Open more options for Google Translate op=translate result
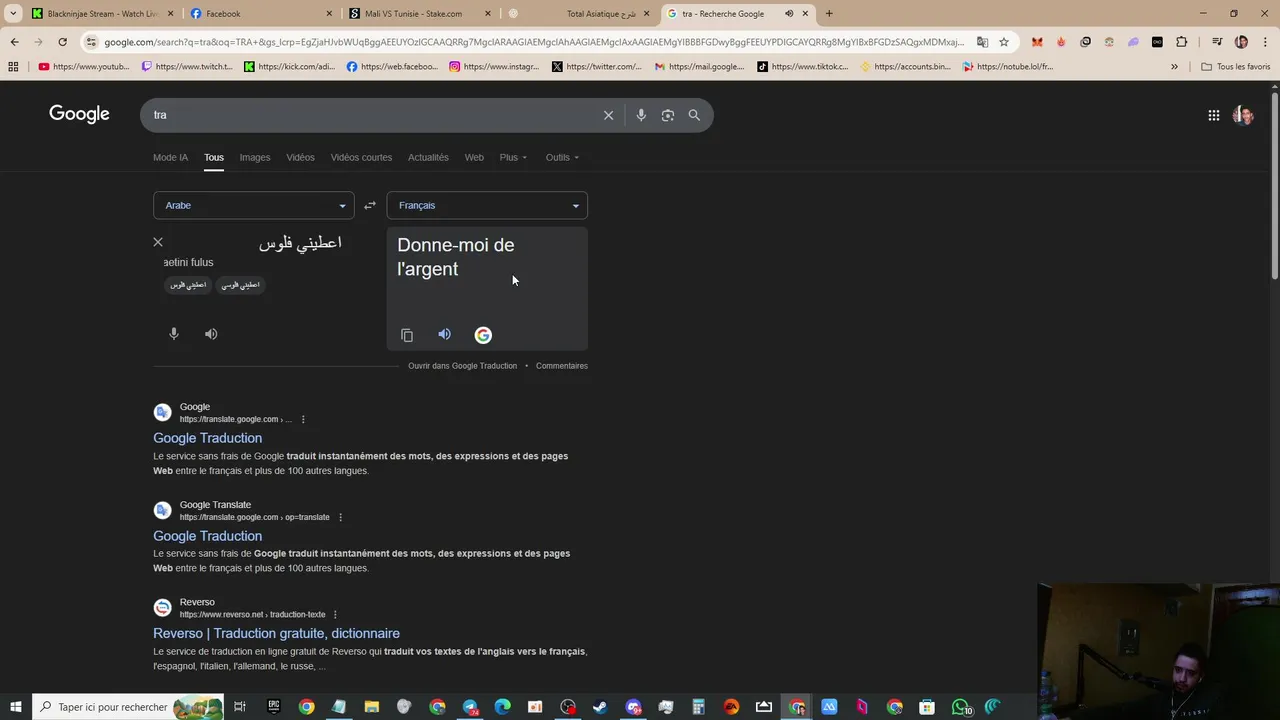 (x=340, y=517)
